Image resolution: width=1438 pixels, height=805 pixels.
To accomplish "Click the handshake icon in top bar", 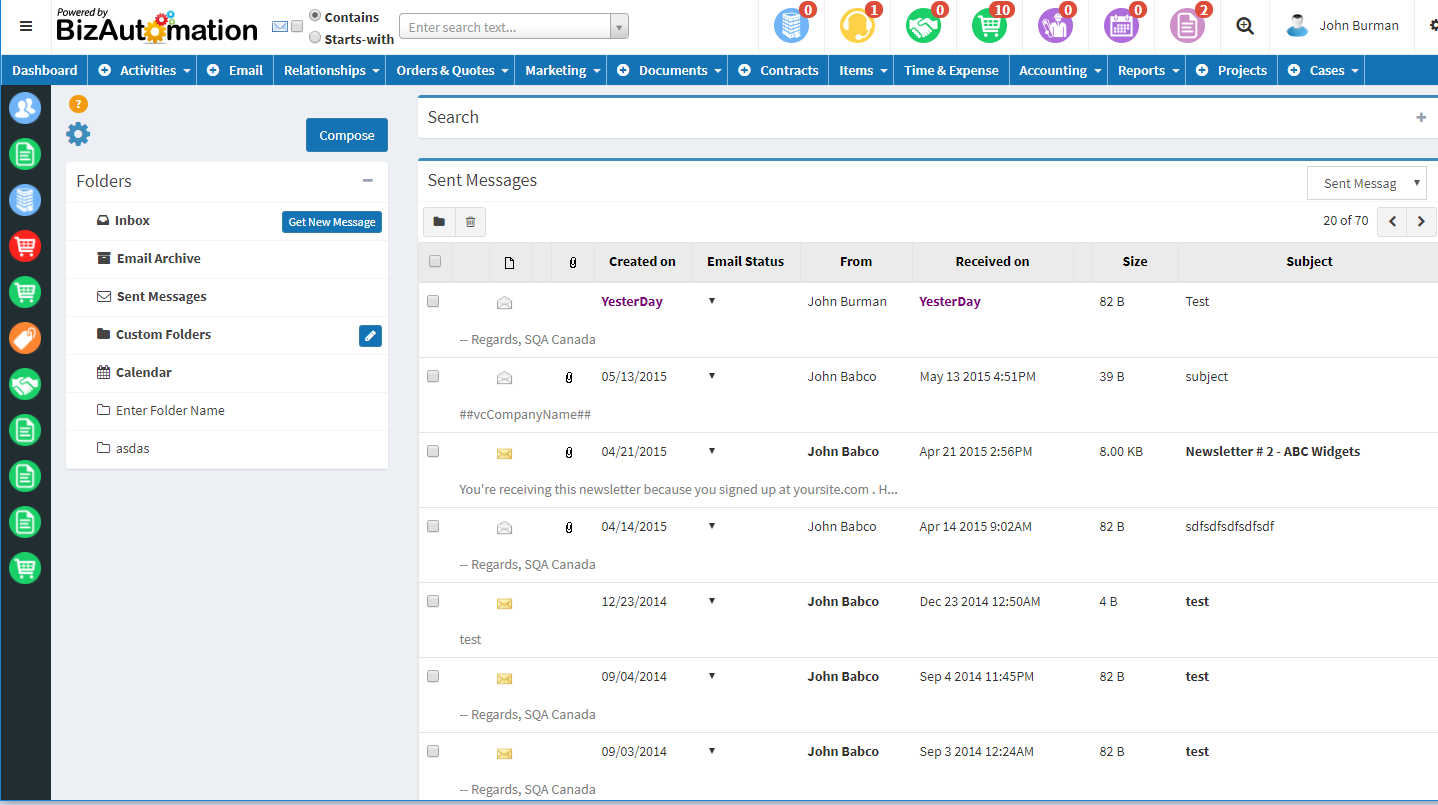I will click(x=923, y=27).
